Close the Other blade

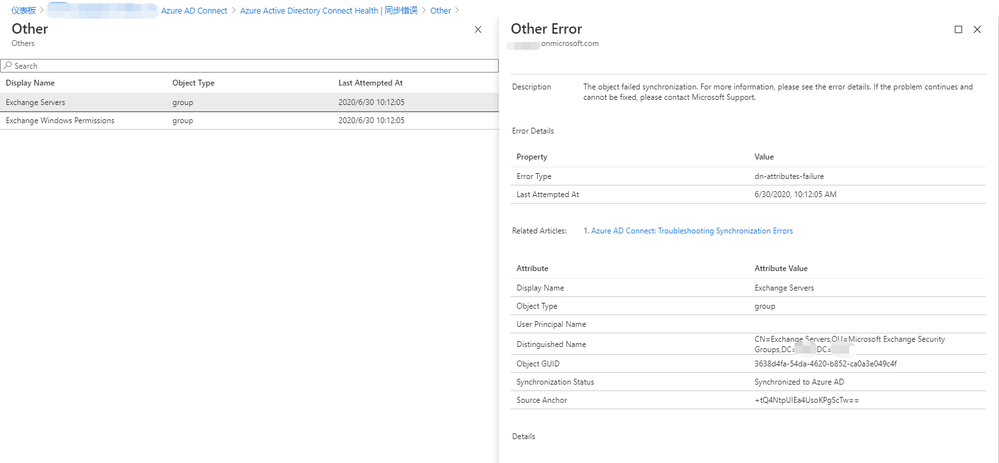[478, 29]
